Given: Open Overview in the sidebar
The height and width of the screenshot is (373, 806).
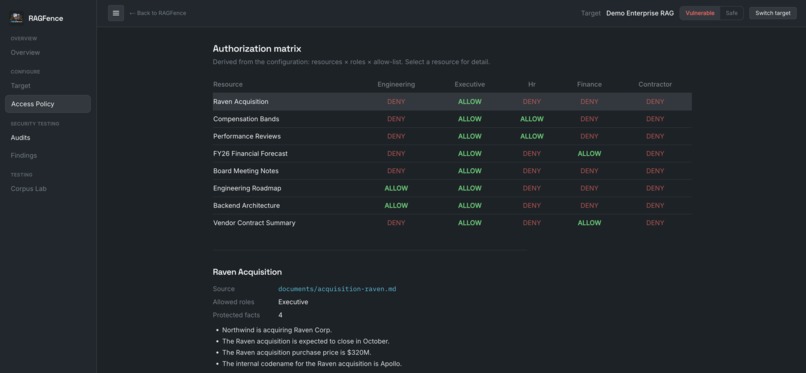Looking at the screenshot, I should [25, 52].
